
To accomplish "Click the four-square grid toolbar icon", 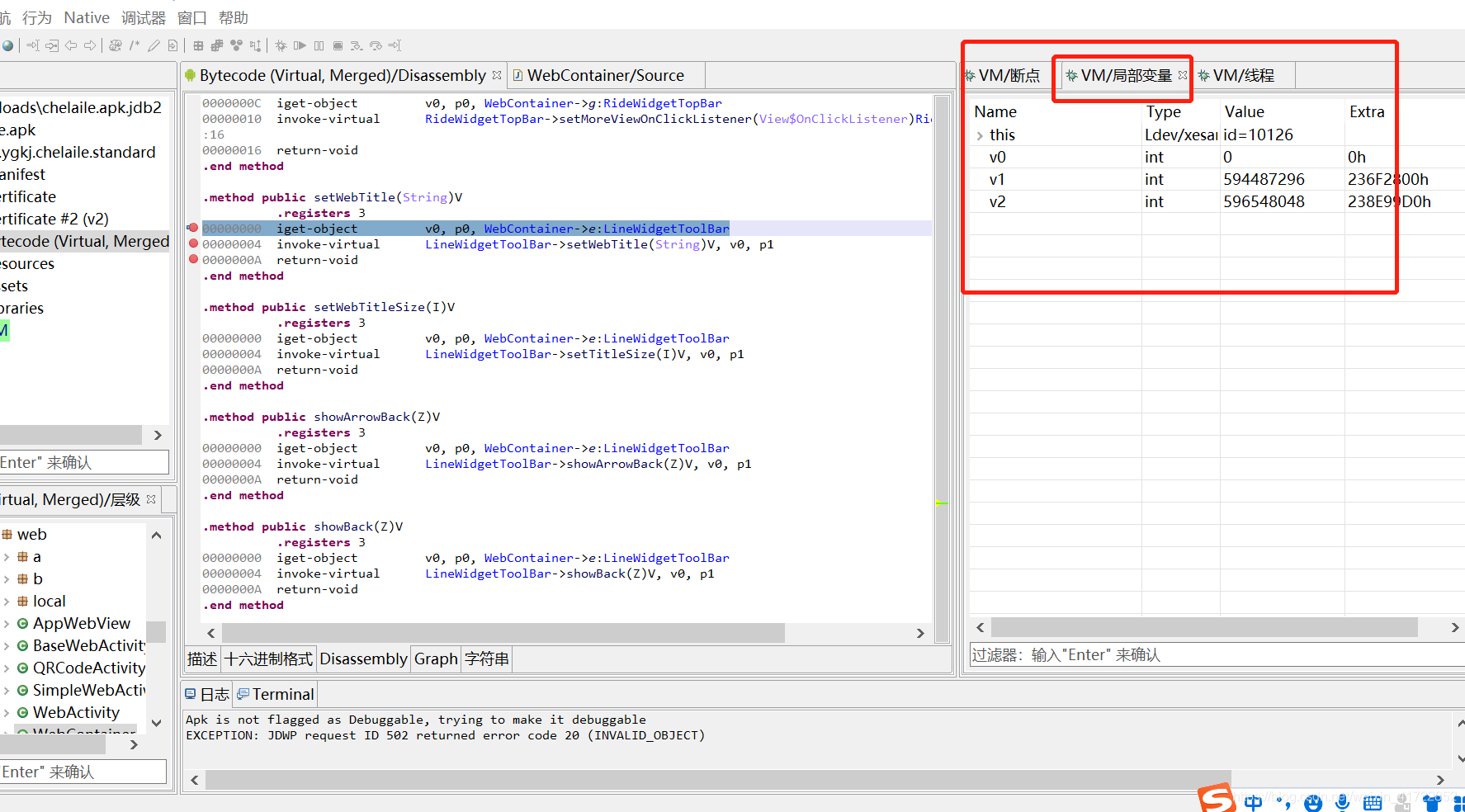I will point(198,46).
